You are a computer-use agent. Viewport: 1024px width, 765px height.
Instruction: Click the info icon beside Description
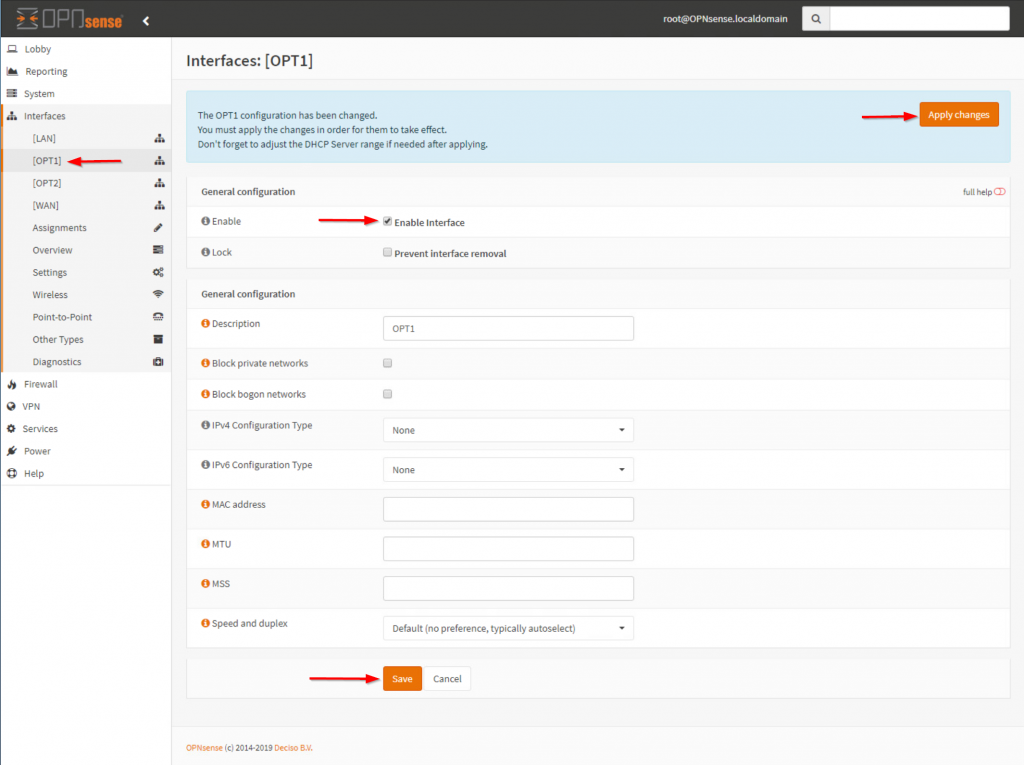click(x=206, y=324)
